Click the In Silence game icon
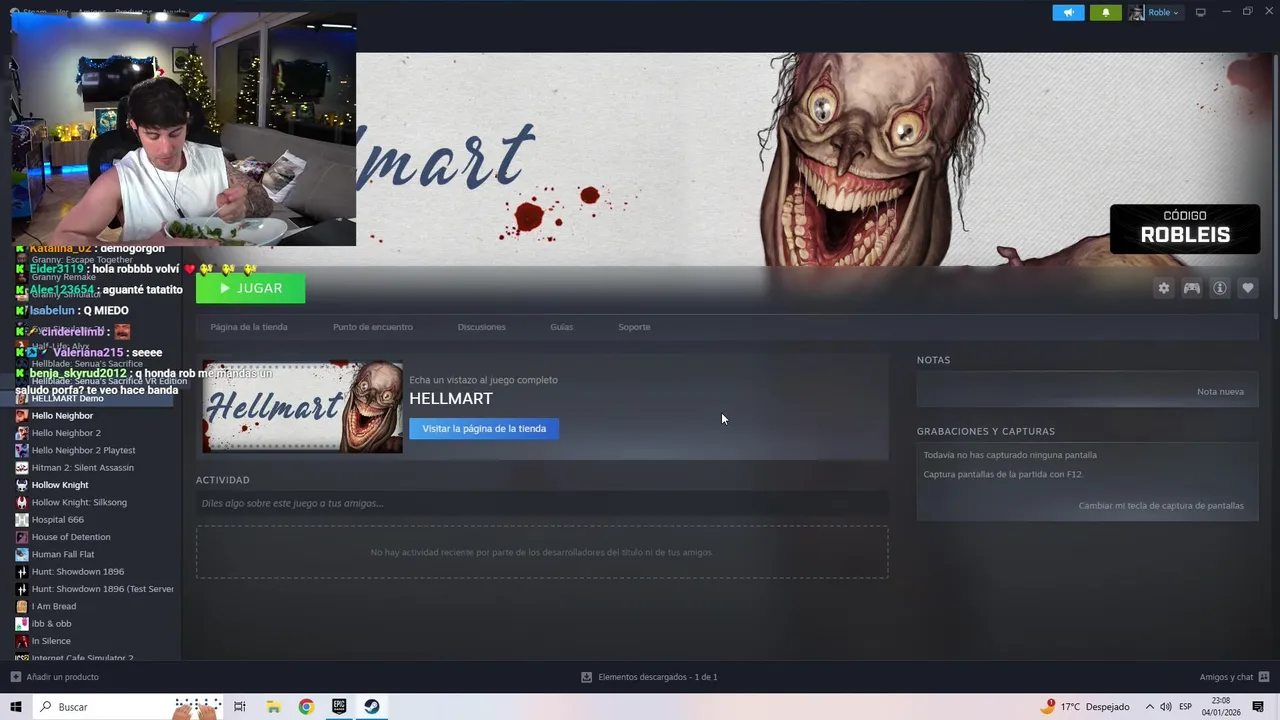 coord(22,641)
